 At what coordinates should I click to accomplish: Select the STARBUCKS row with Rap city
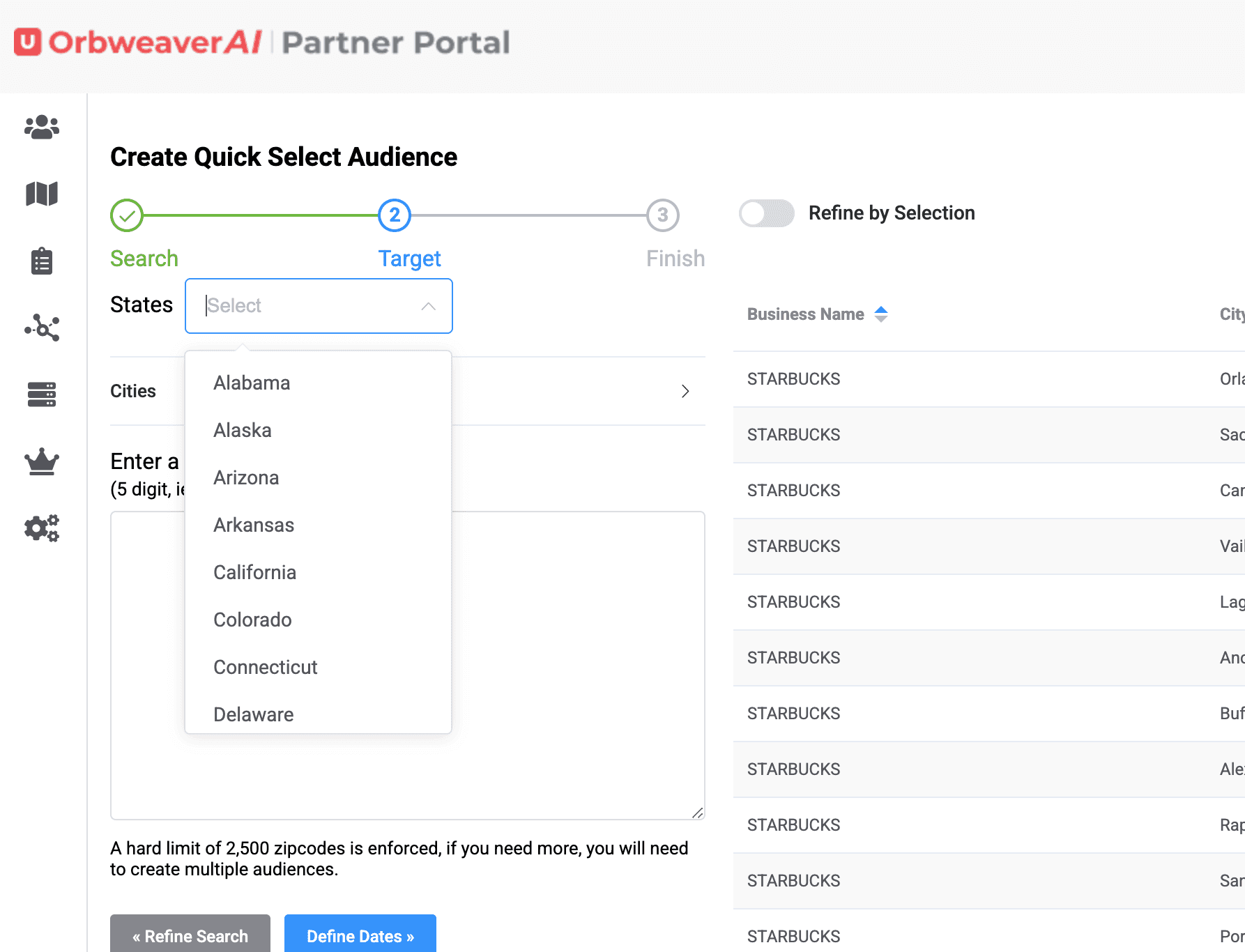(989, 825)
